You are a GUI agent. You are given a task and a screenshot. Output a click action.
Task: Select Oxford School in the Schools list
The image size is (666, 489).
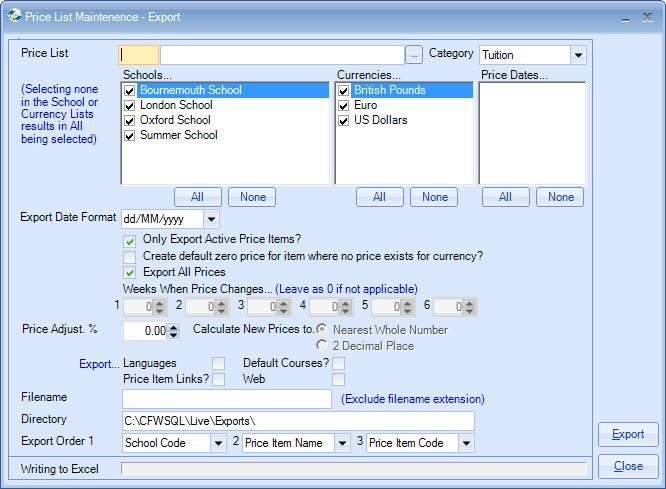(175, 120)
